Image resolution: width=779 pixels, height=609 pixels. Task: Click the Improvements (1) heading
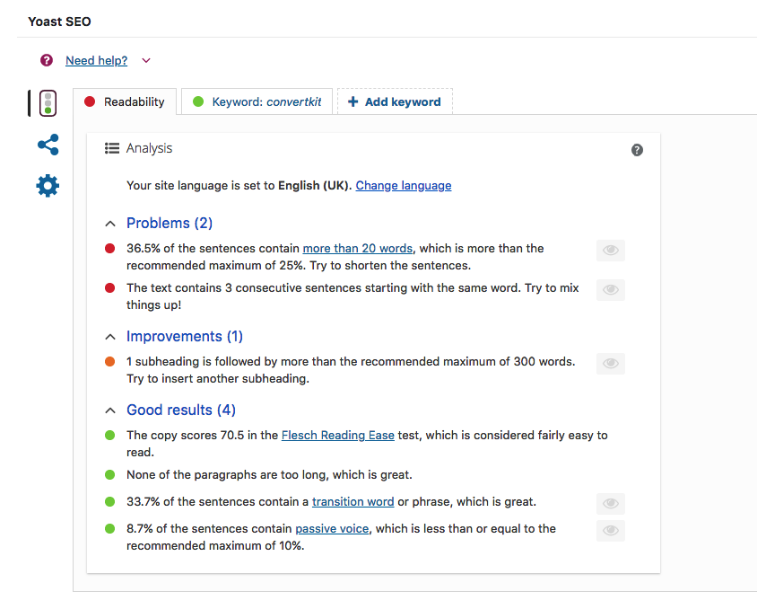pos(184,336)
